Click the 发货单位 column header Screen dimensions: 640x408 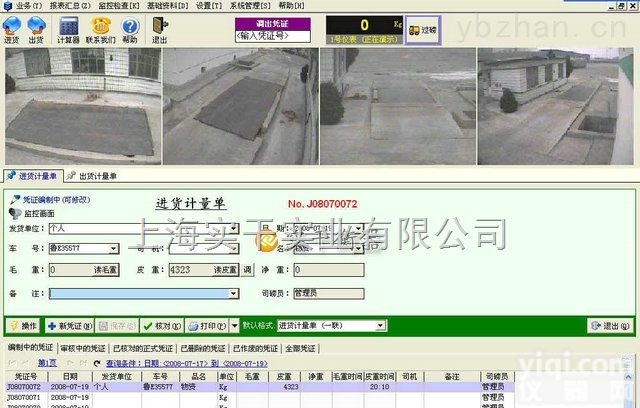pyautogui.click(x=116, y=376)
